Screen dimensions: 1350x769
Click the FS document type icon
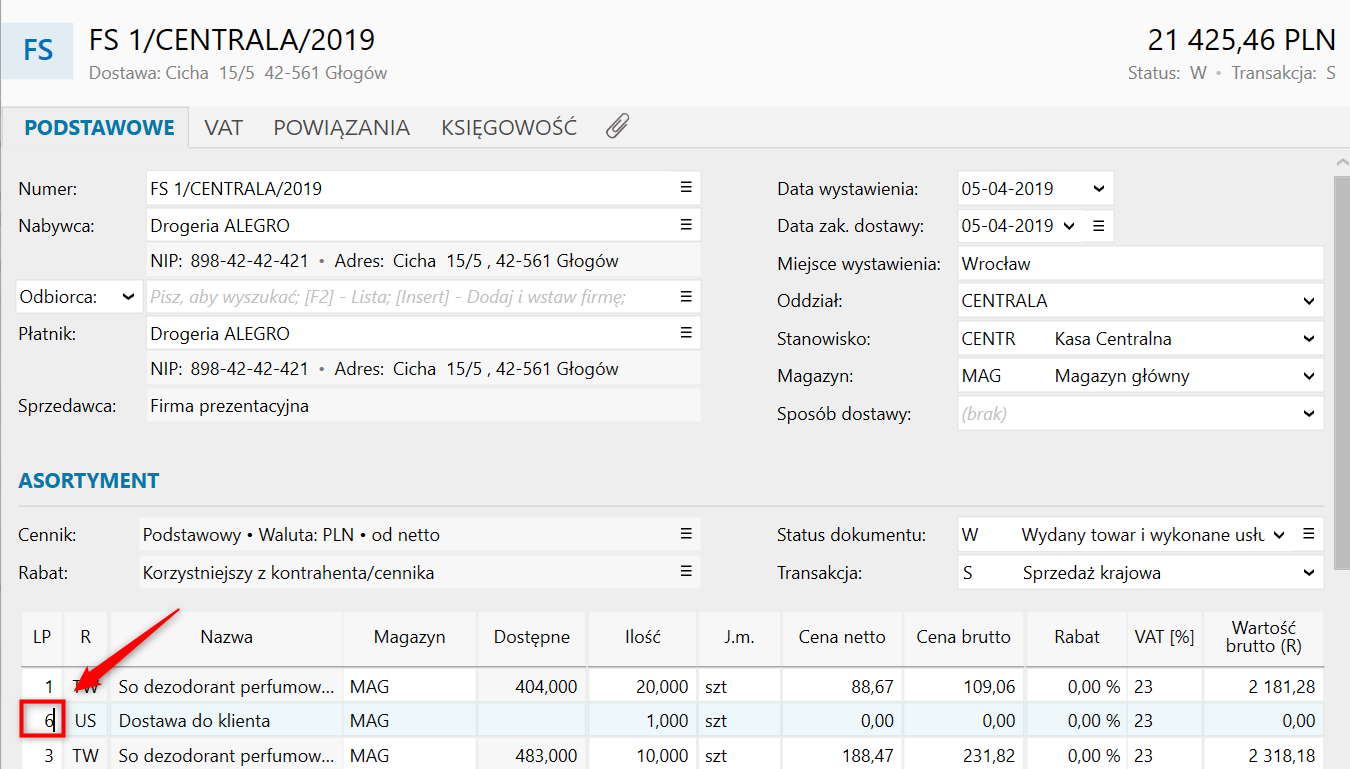tap(38, 49)
